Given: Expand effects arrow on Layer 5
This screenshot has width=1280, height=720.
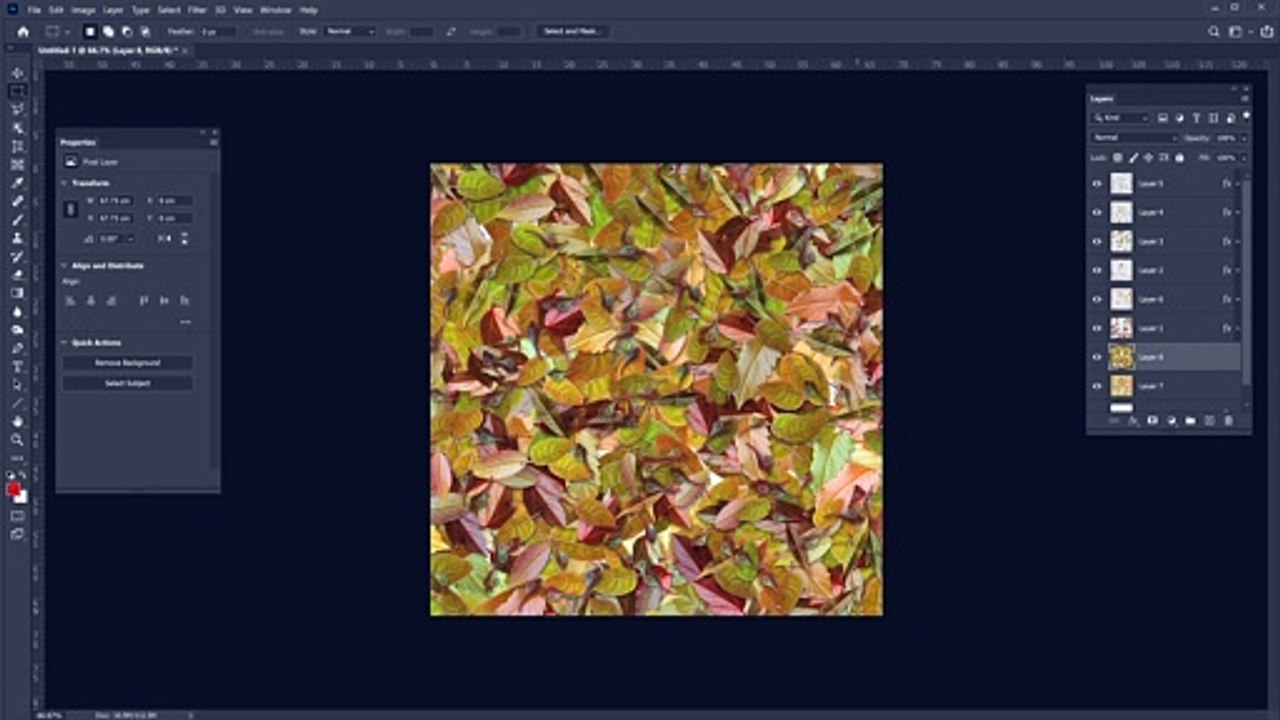Looking at the screenshot, I should pos(1239,184).
